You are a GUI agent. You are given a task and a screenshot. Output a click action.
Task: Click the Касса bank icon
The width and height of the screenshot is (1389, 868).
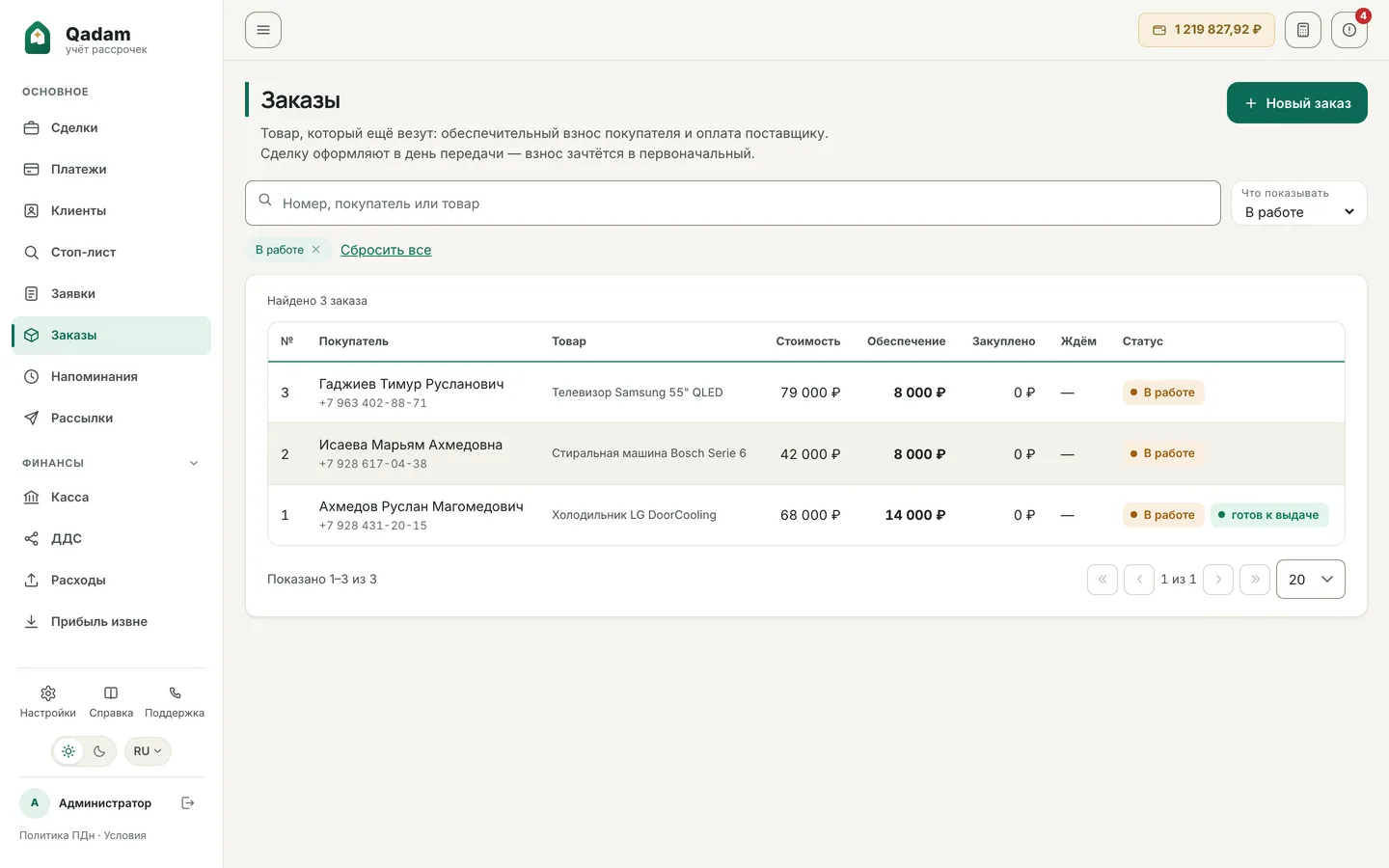[x=31, y=498]
